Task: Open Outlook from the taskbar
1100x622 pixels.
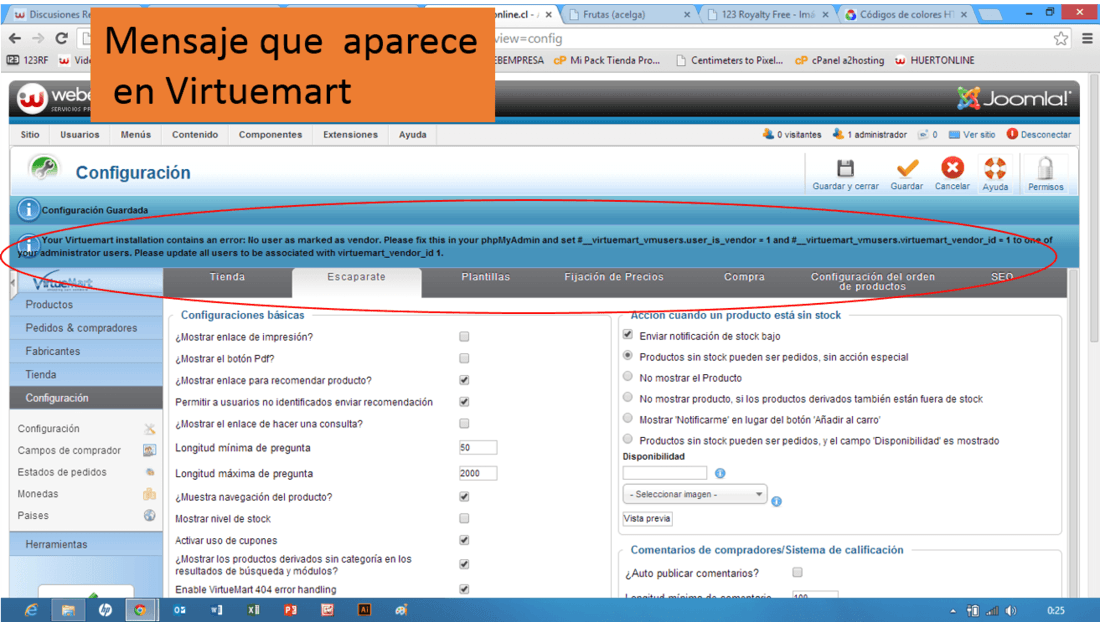Action: click(x=180, y=610)
